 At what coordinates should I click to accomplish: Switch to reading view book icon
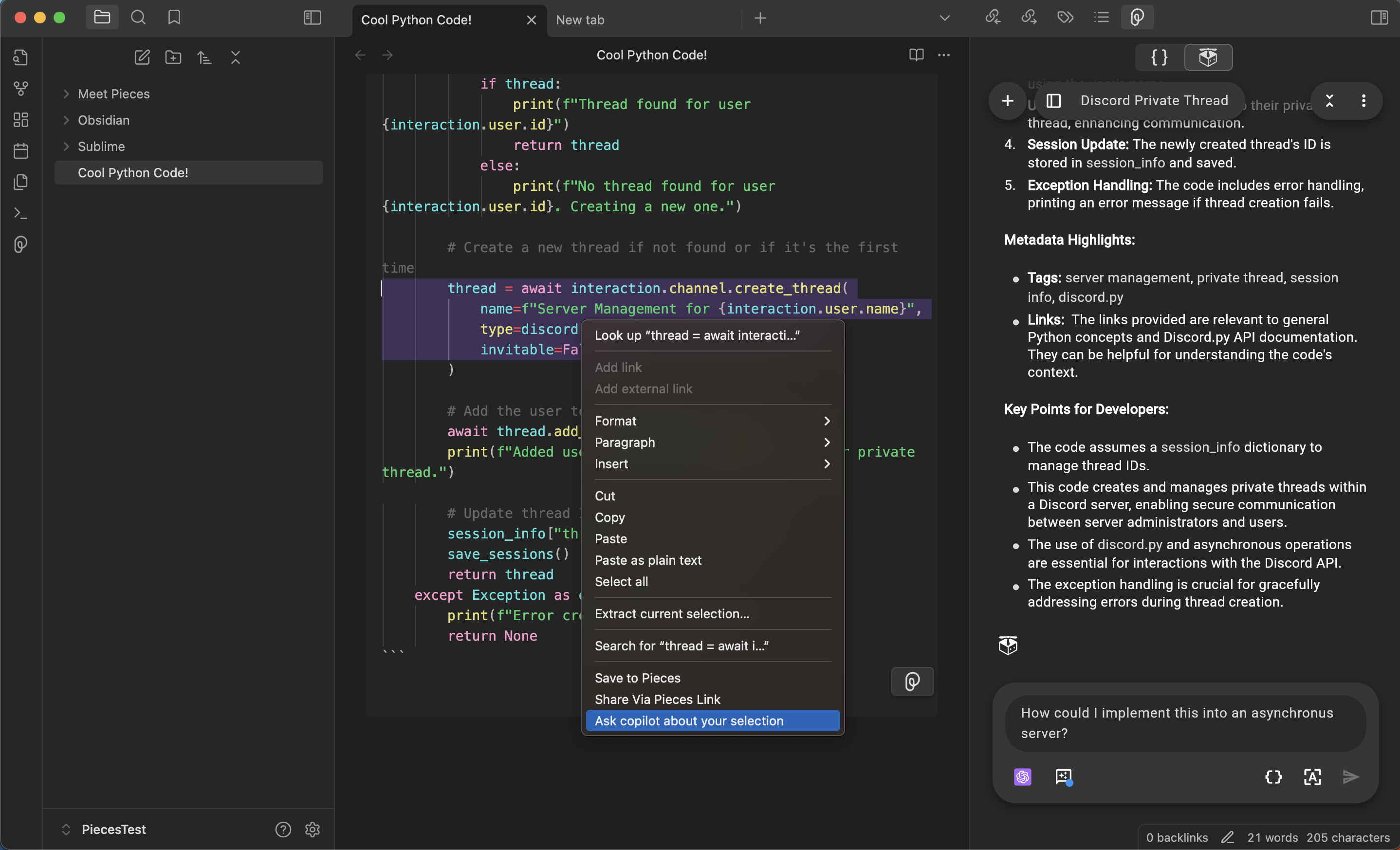pos(916,55)
